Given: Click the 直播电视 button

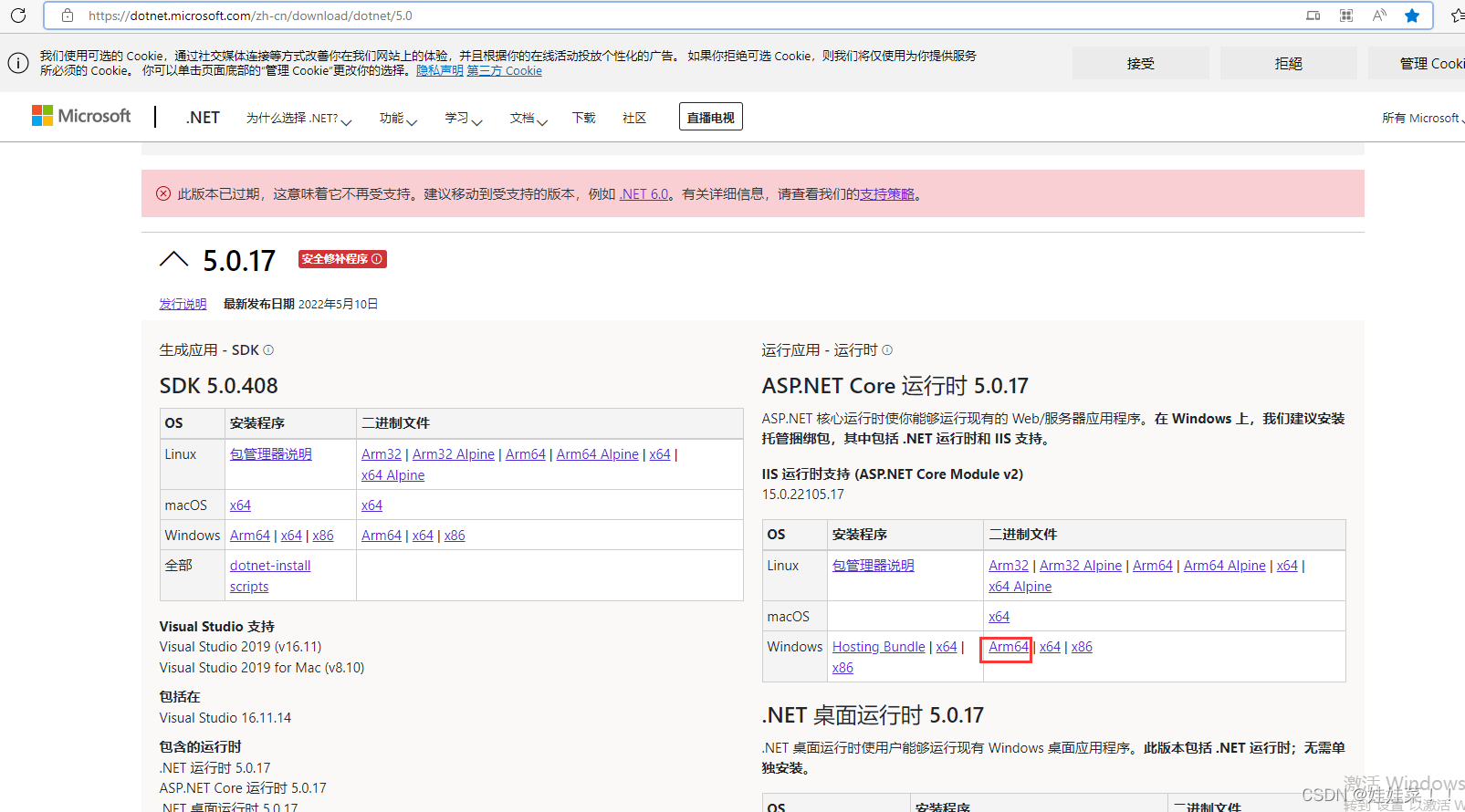Looking at the screenshot, I should click(x=711, y=117).
